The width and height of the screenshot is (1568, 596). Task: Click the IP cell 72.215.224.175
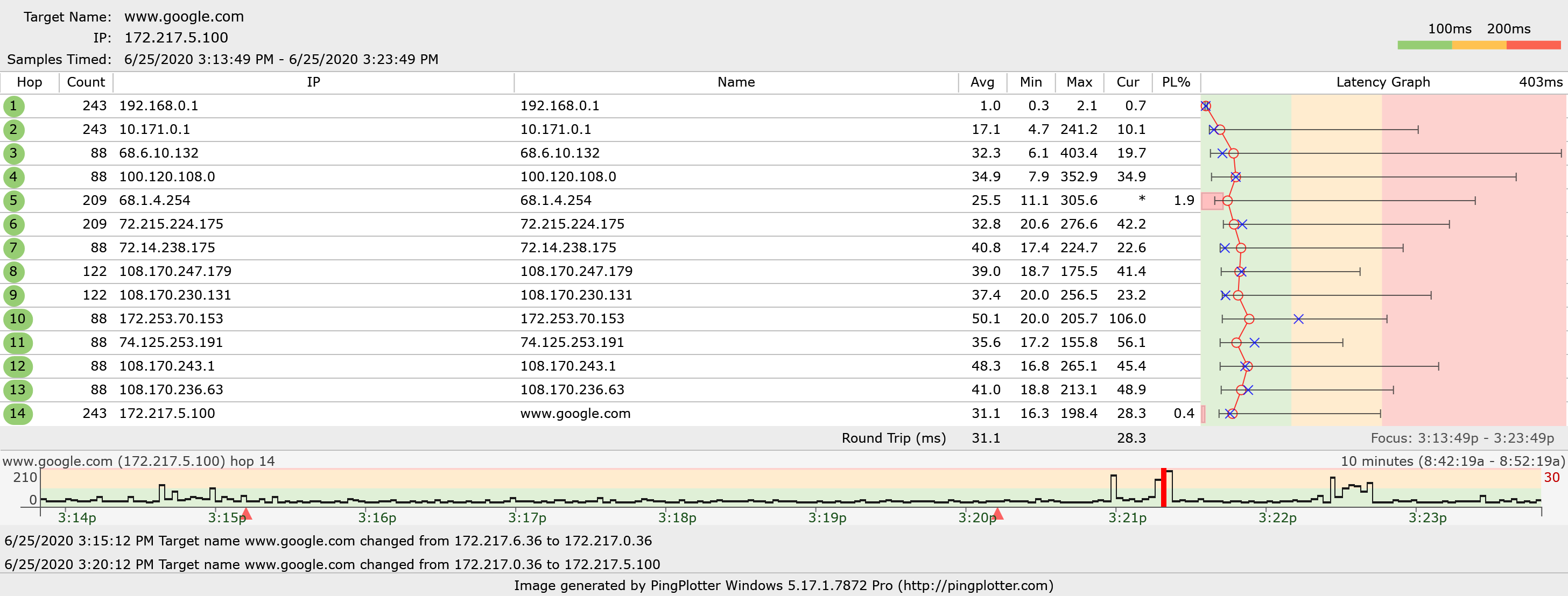(171, 224)
